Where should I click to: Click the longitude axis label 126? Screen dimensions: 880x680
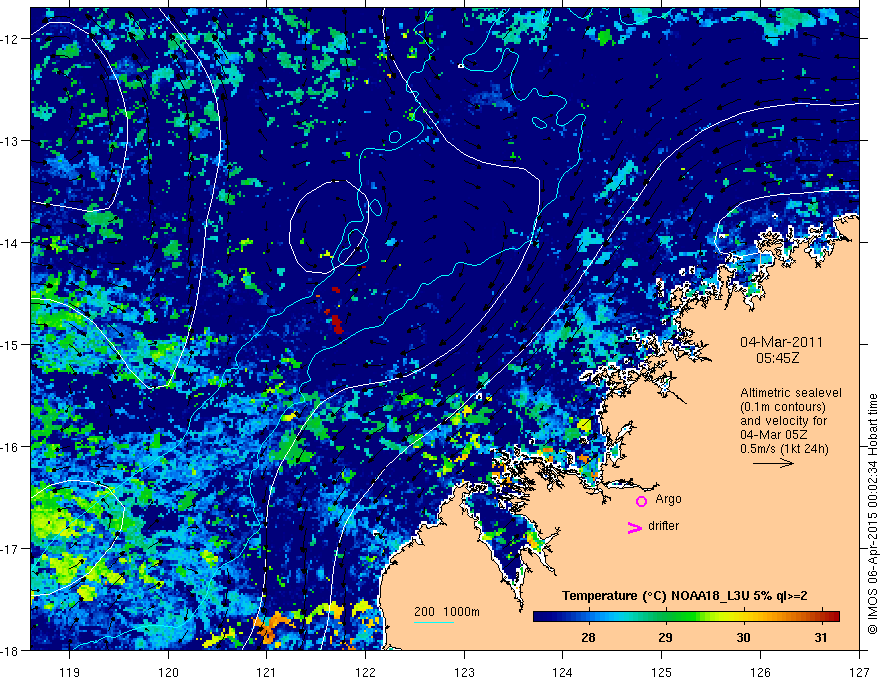point(760,672)
